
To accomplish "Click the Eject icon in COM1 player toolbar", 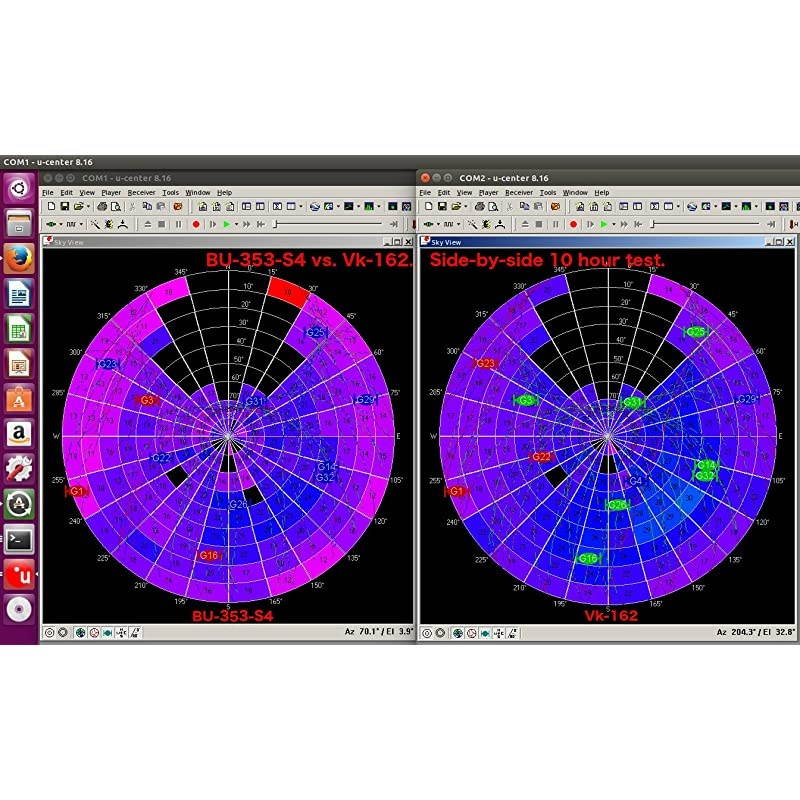I will pyautogui.click(x=148, y=224).
